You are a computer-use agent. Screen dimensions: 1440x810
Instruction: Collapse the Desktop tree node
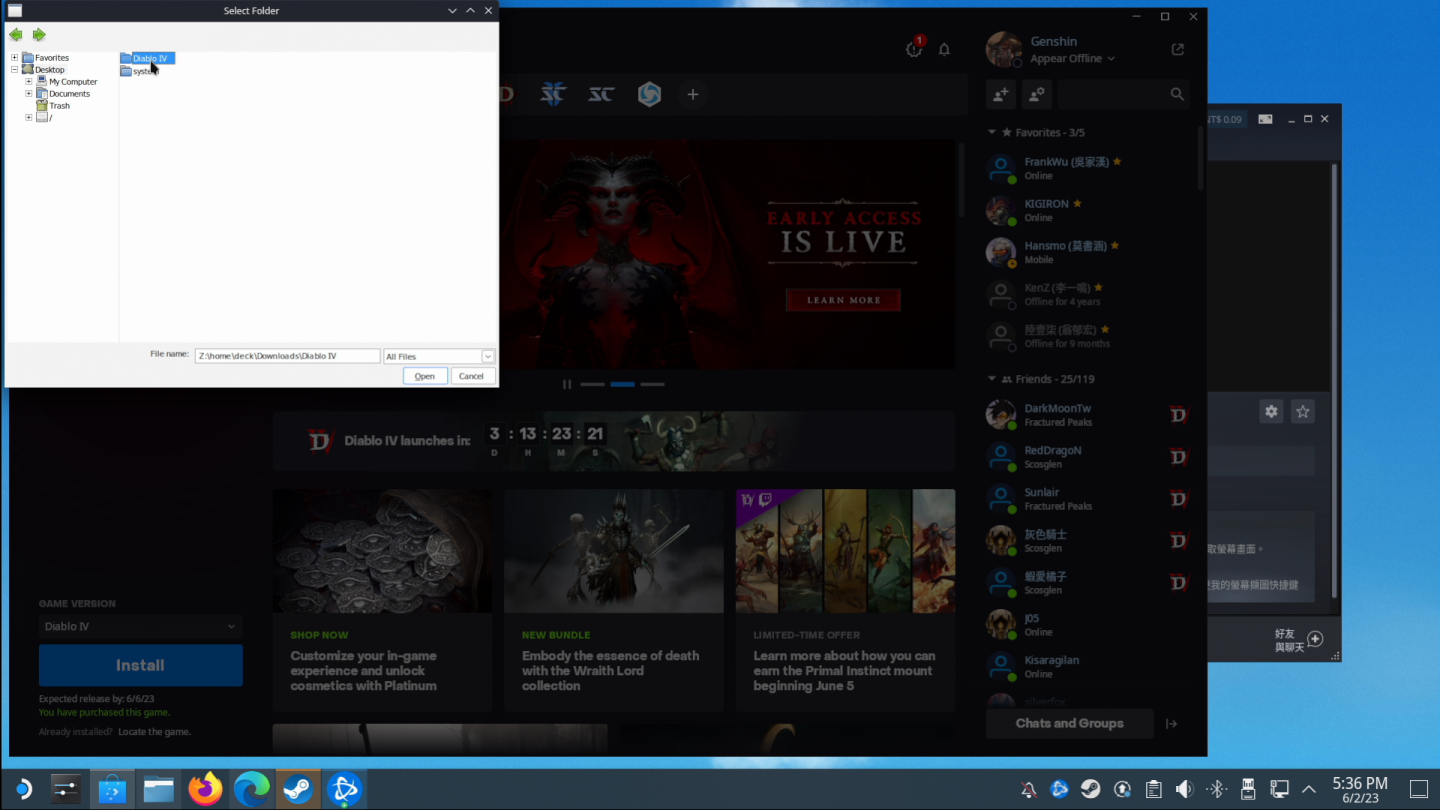(15, 70)
